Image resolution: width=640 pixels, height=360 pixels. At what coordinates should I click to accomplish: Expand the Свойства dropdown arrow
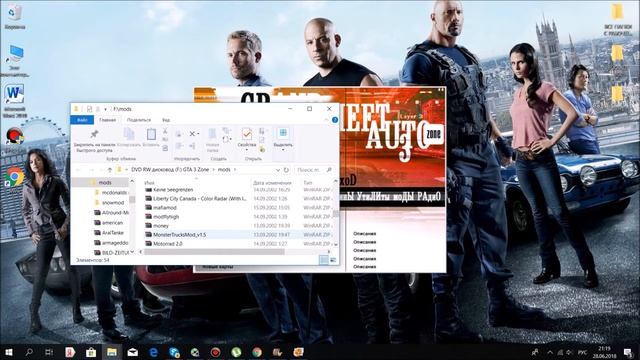[247, 150]
